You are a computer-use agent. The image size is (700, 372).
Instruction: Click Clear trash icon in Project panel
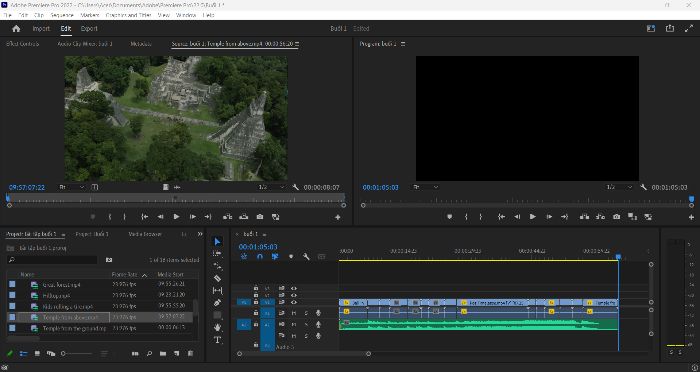(191, 353)
